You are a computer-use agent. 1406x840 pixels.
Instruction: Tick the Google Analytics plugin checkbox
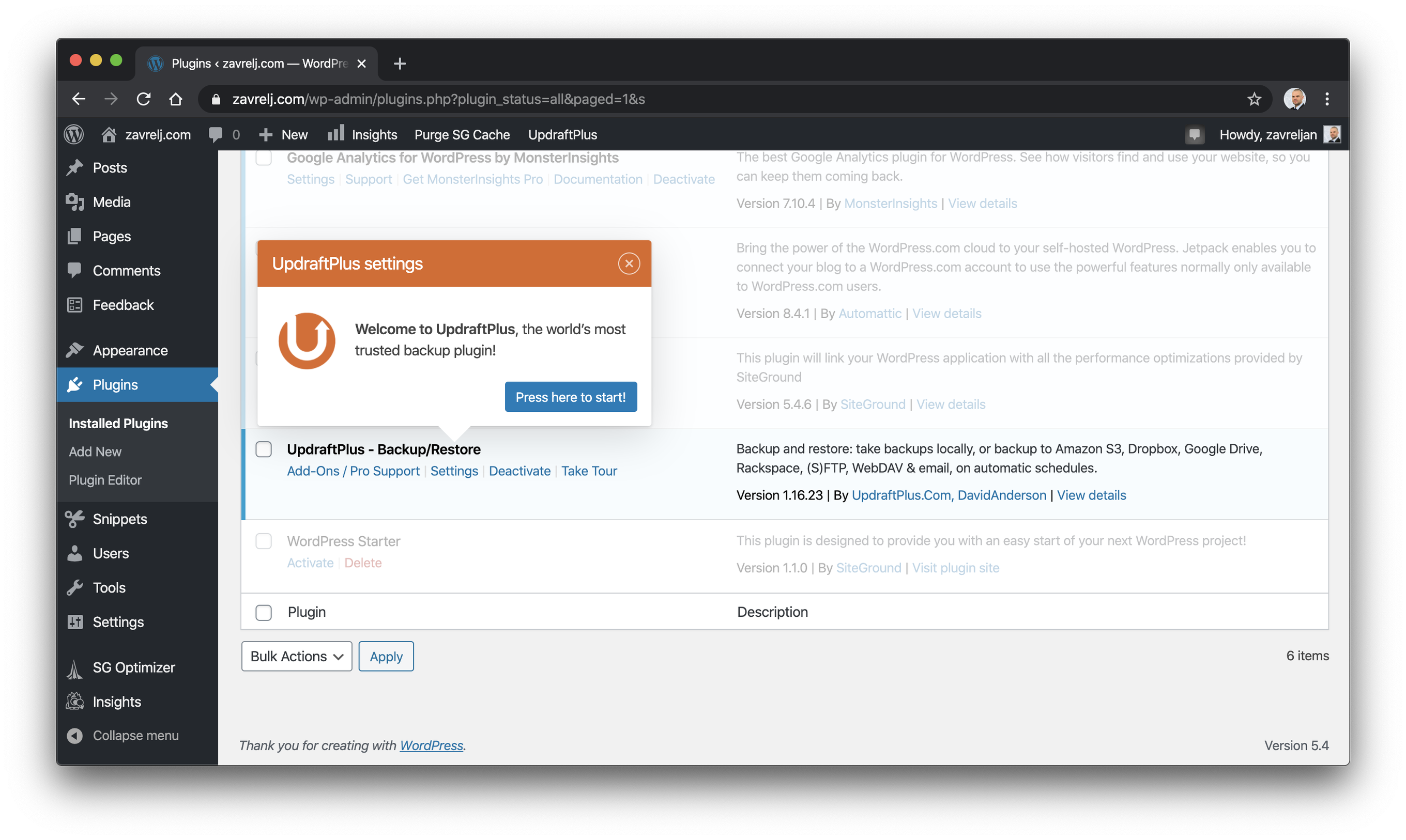point(263,158)
